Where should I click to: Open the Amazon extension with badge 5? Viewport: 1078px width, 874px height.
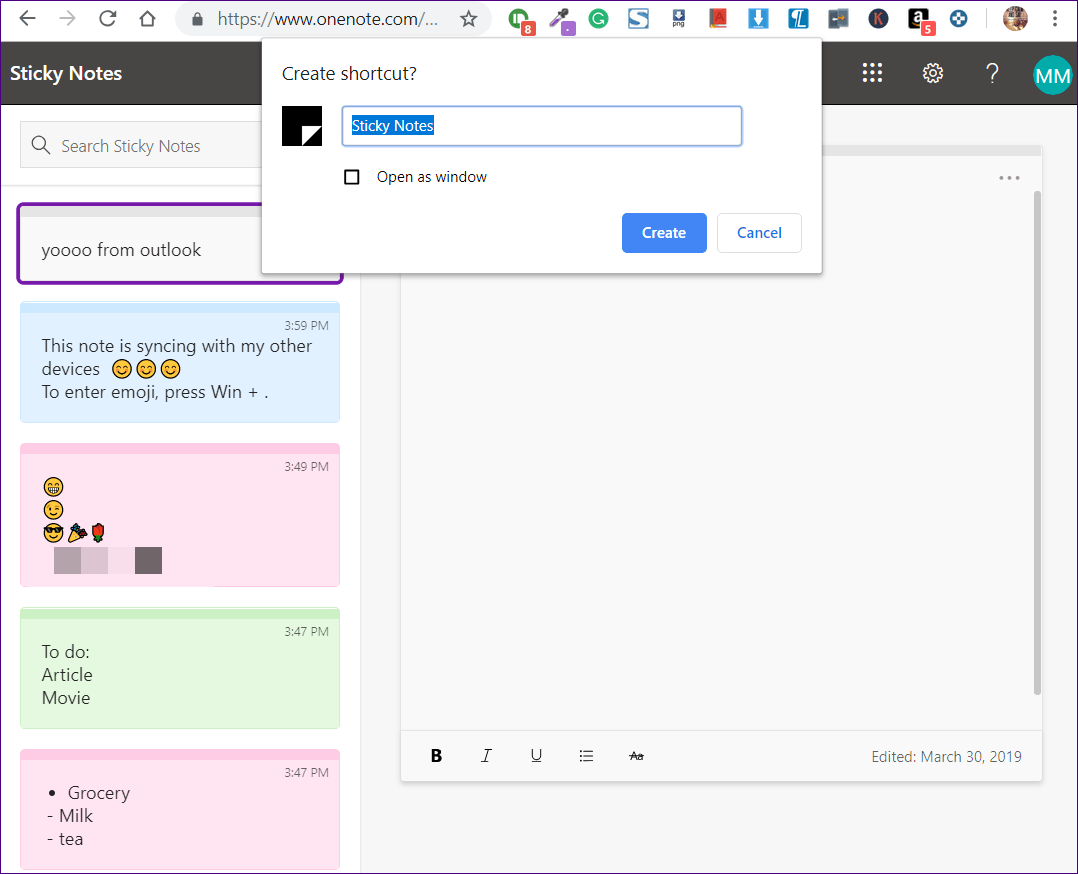pos(920,19)
